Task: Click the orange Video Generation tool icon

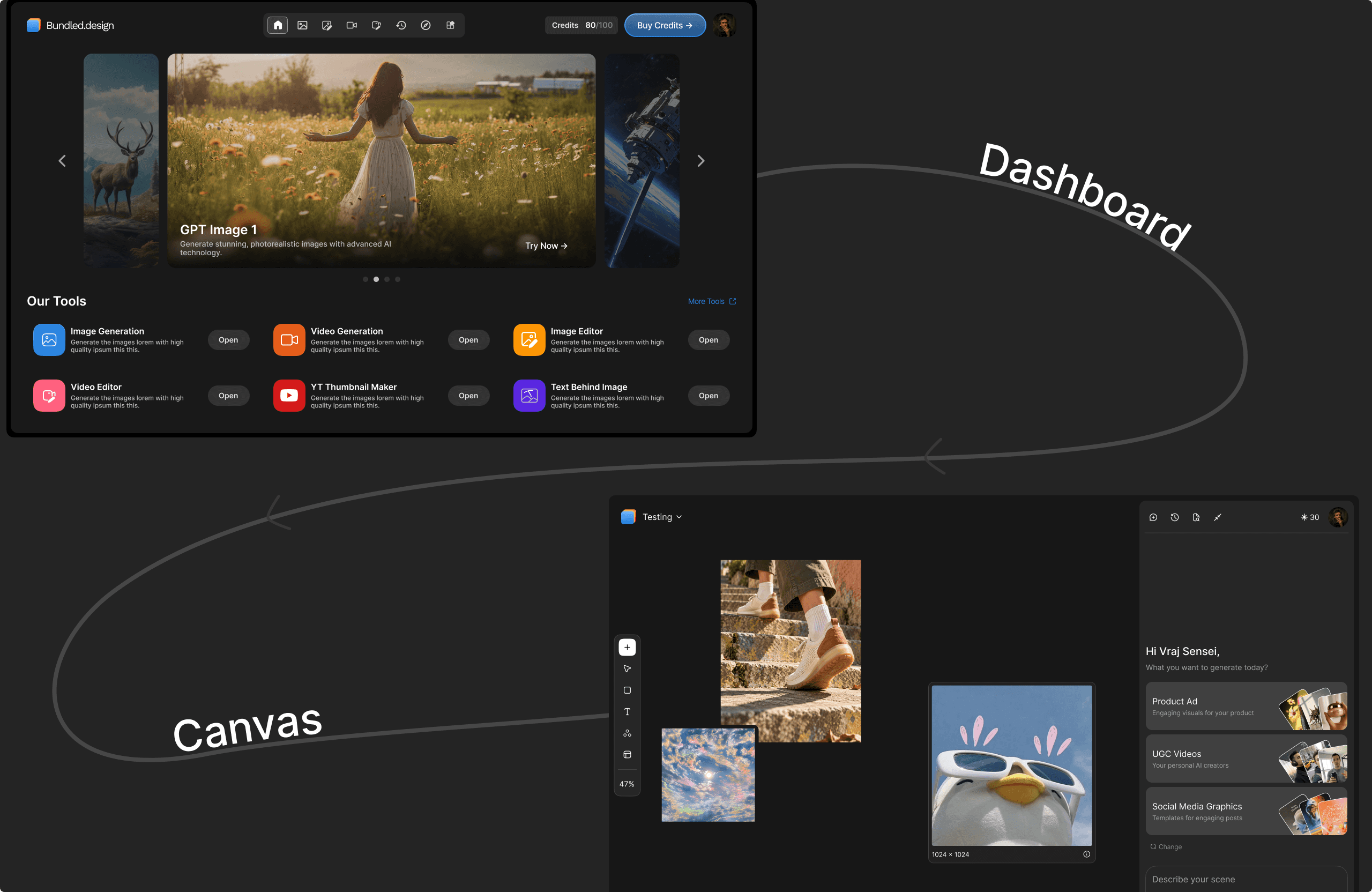Action: pyautogui.click(x=289, y=340)
